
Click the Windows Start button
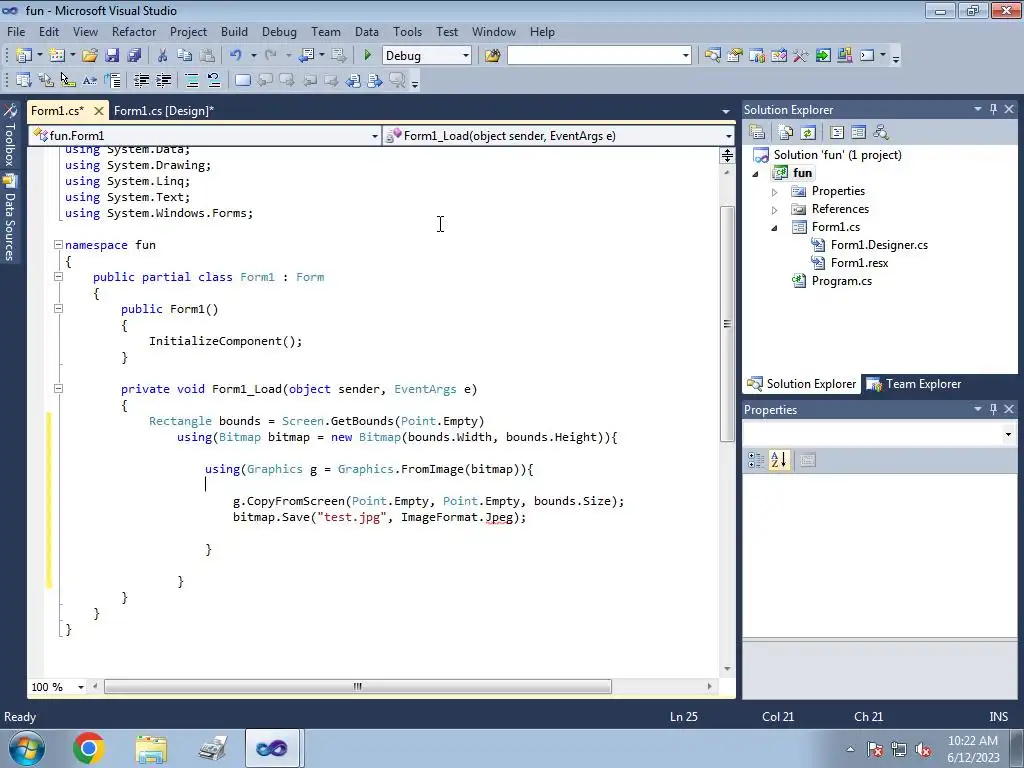(26, 748)
